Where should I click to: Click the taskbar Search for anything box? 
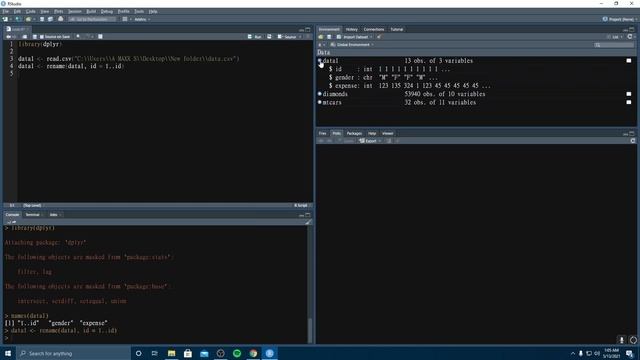[73, 353]
